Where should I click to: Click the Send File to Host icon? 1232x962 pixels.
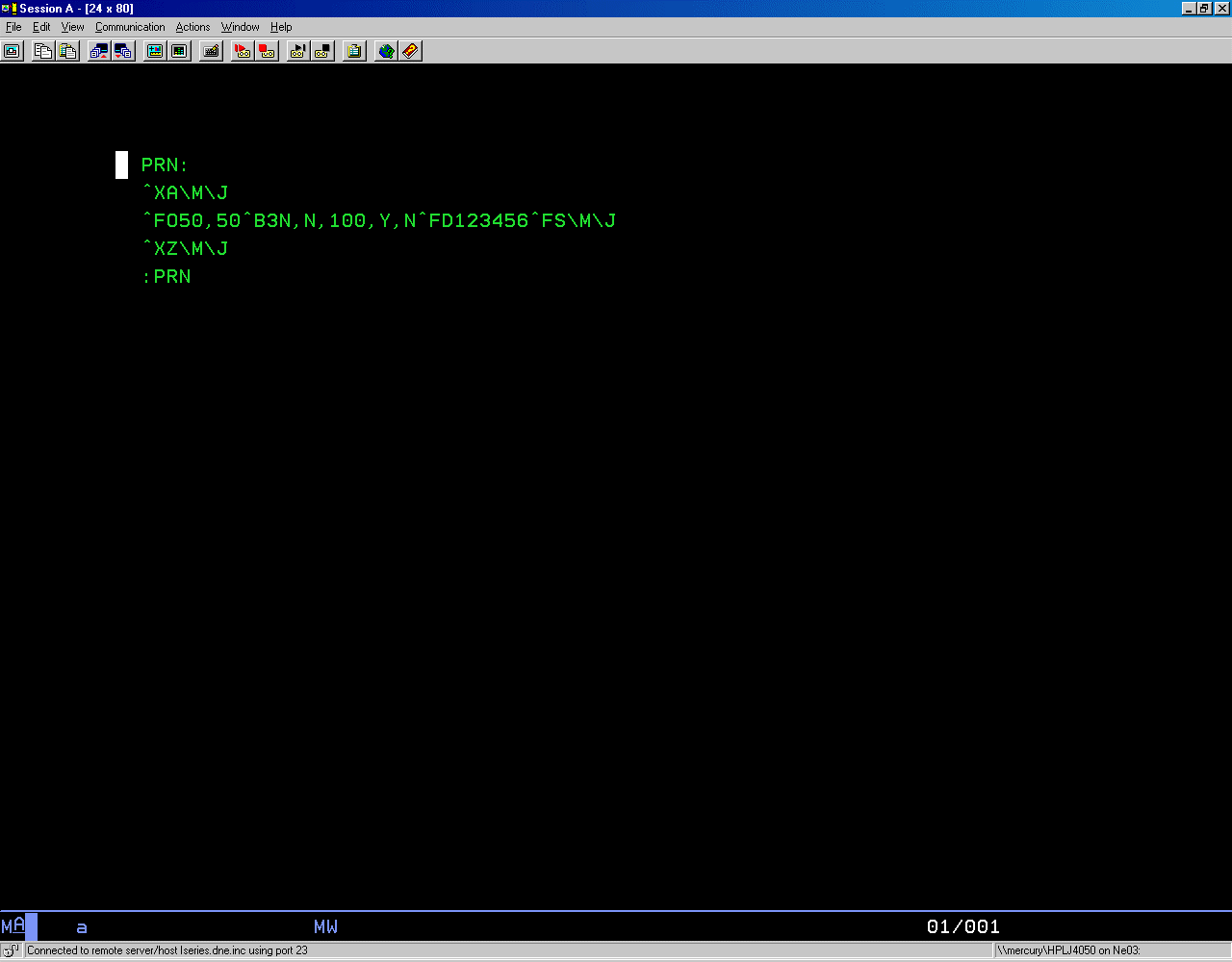click(x=98, y=51)
